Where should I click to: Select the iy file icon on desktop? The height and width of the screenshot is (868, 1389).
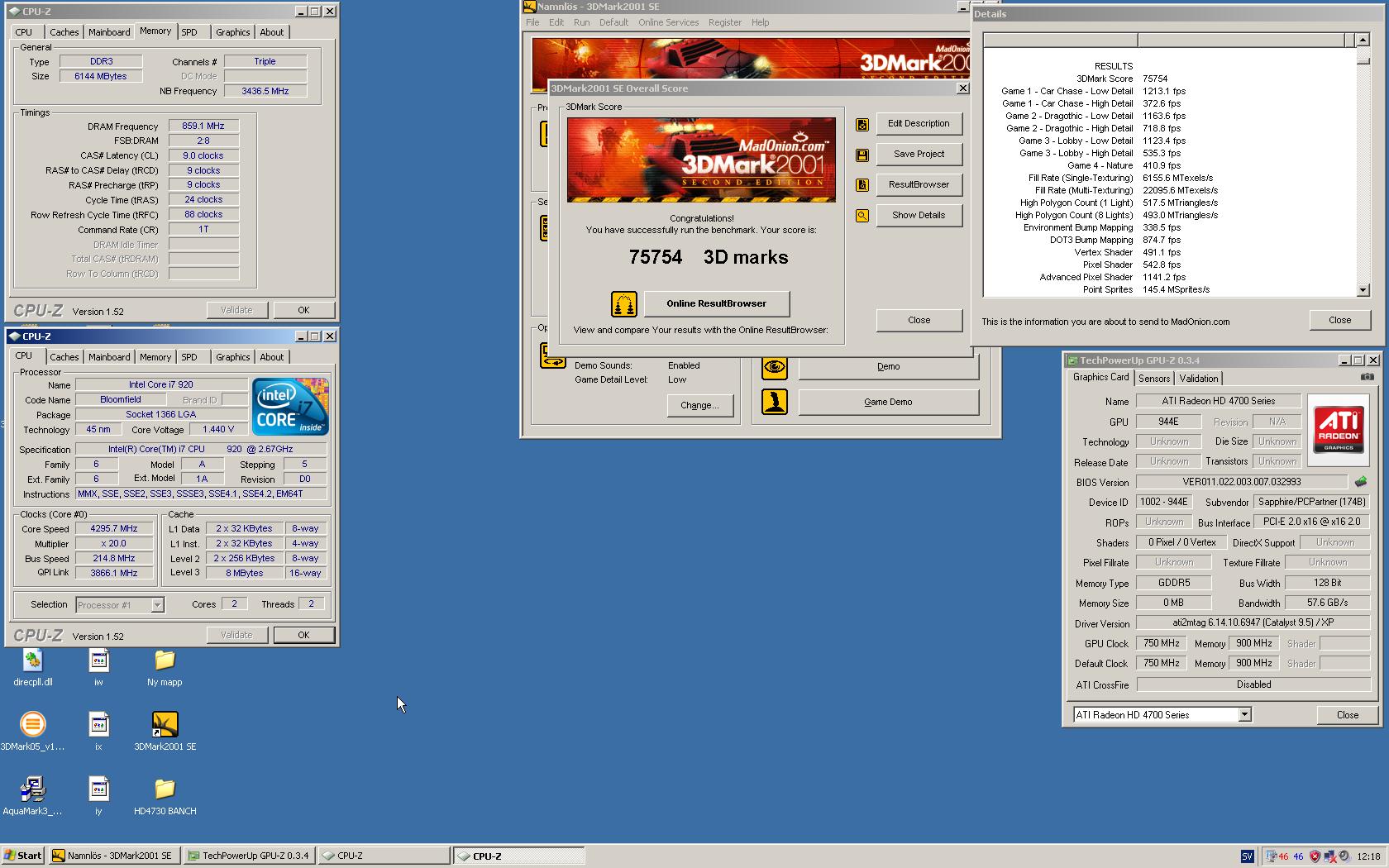tap(98, 797)
